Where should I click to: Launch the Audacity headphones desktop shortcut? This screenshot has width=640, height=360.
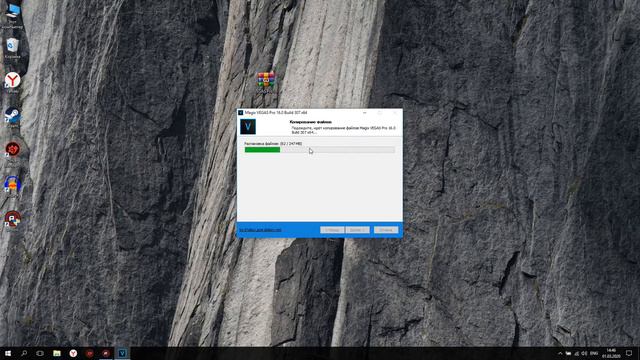pyautogui.click(x=13, y=184)
